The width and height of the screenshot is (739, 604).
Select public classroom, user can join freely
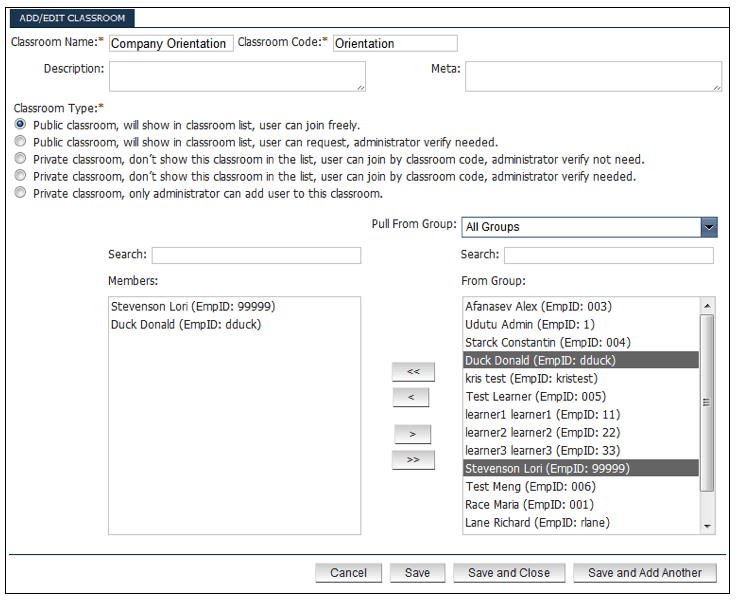click(x=20, y=125)
